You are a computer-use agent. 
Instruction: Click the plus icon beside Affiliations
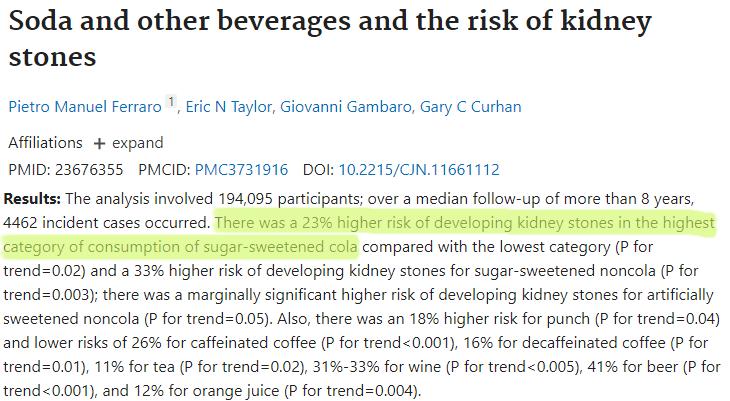point(99,143)
